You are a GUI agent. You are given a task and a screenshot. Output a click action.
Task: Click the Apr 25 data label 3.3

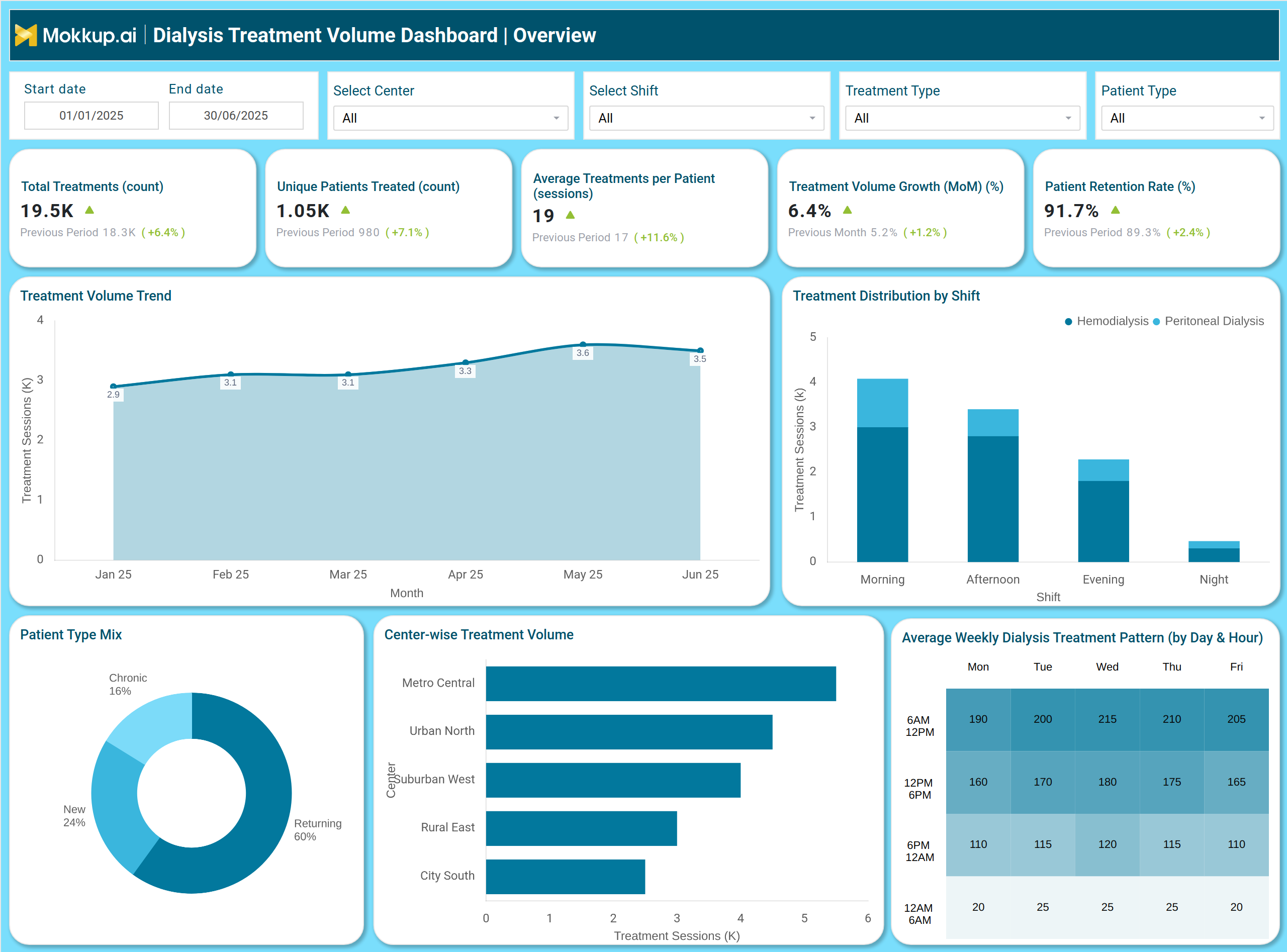465,370
